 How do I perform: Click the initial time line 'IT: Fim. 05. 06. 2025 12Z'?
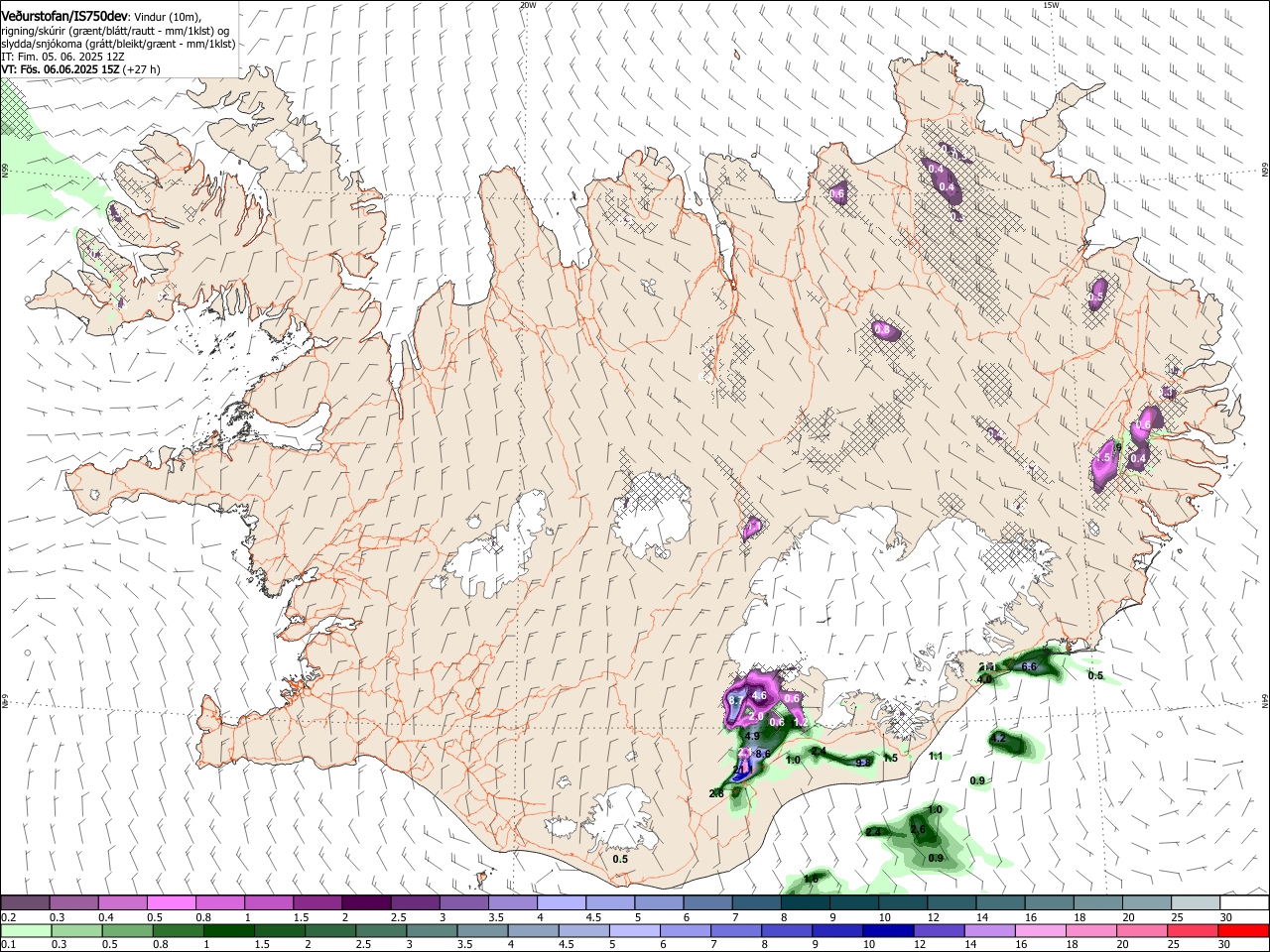[63, 57]
